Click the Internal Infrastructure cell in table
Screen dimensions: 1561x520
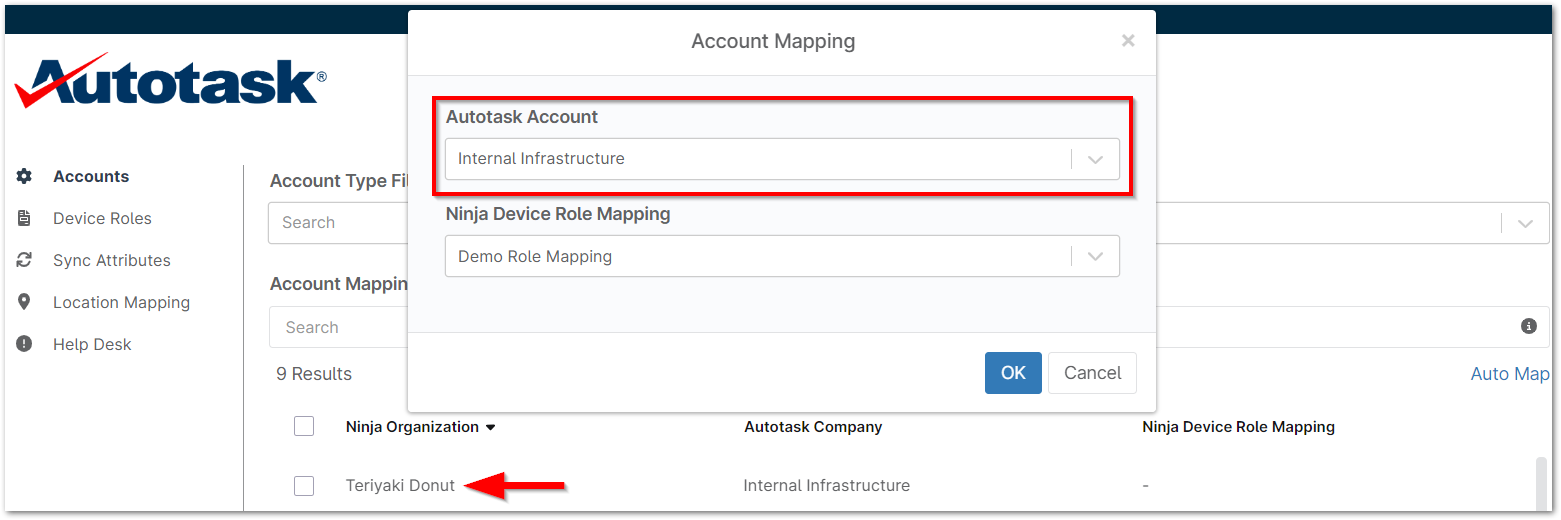[827, 486]
